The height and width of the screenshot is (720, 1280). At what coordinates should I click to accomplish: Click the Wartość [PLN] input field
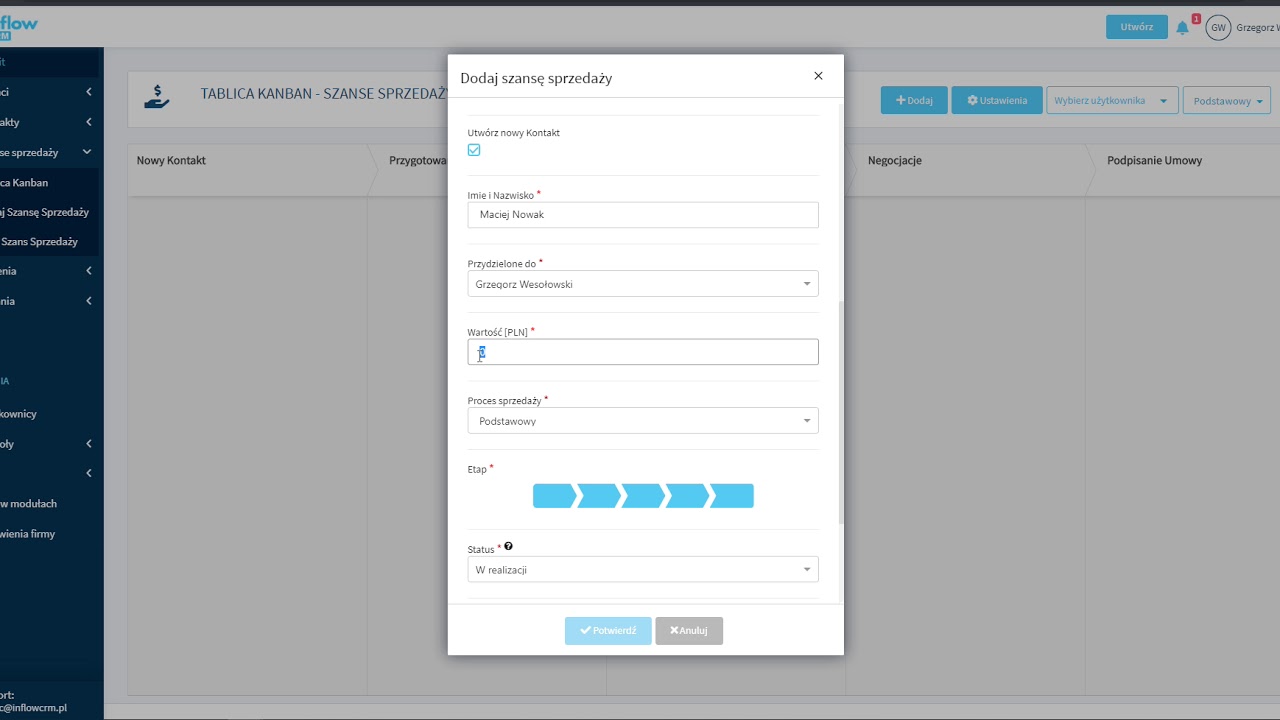click(643, 352)
